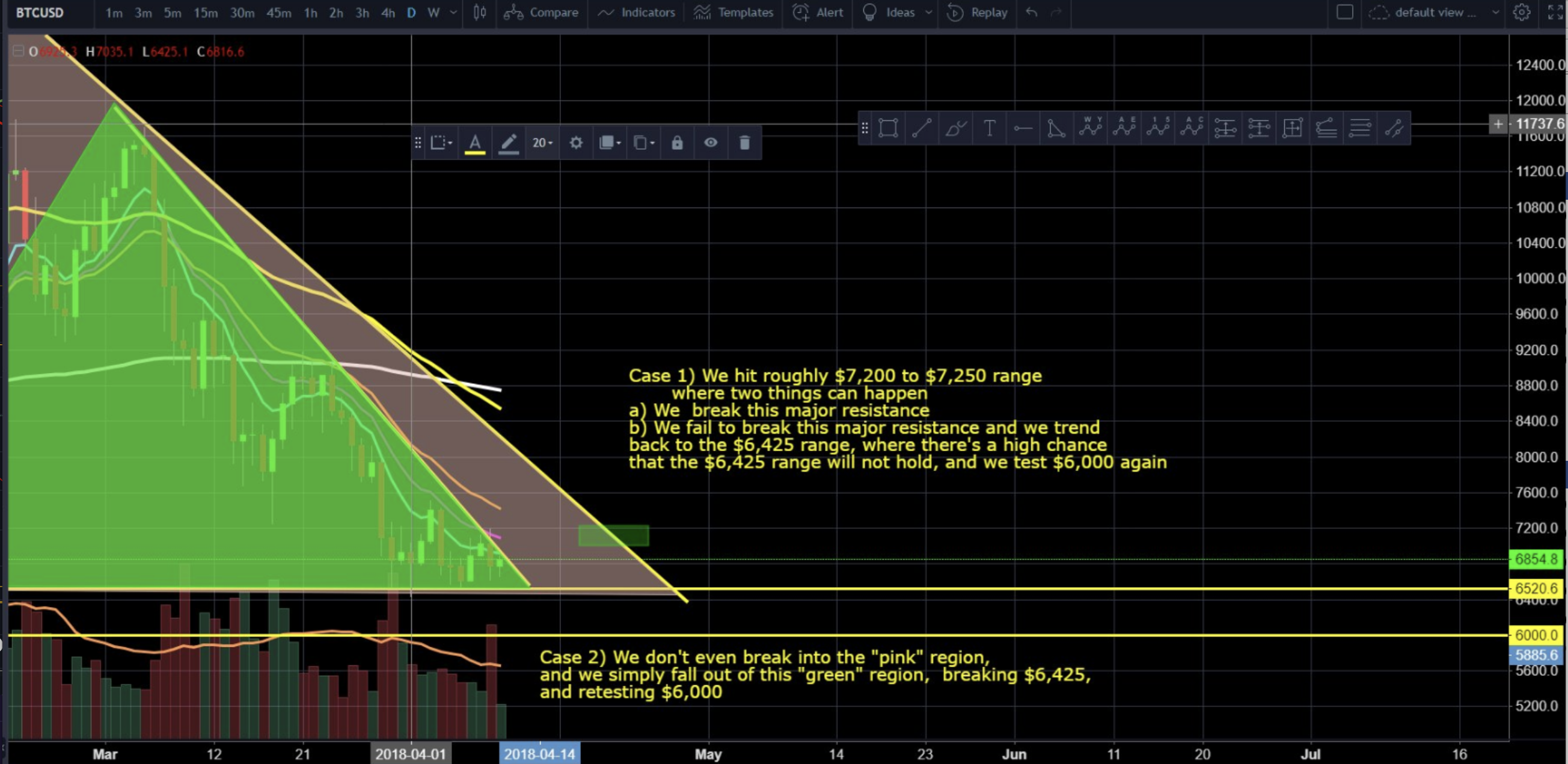
Task: Select the 1-5 Elliott impulse wave tool
Action: [1158, 128]
